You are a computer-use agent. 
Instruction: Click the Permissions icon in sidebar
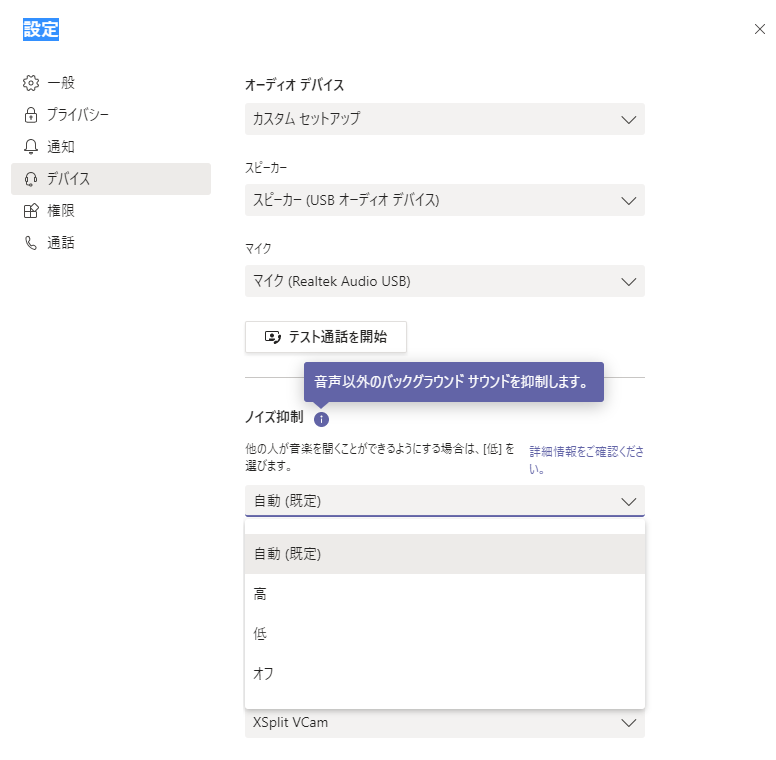(x=31, y=211)
